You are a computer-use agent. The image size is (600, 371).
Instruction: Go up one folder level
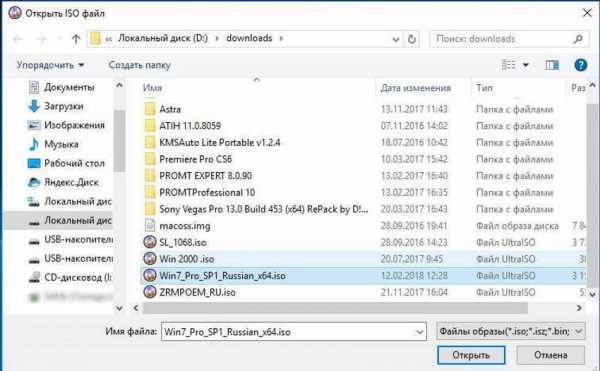[x=76, y=39]
